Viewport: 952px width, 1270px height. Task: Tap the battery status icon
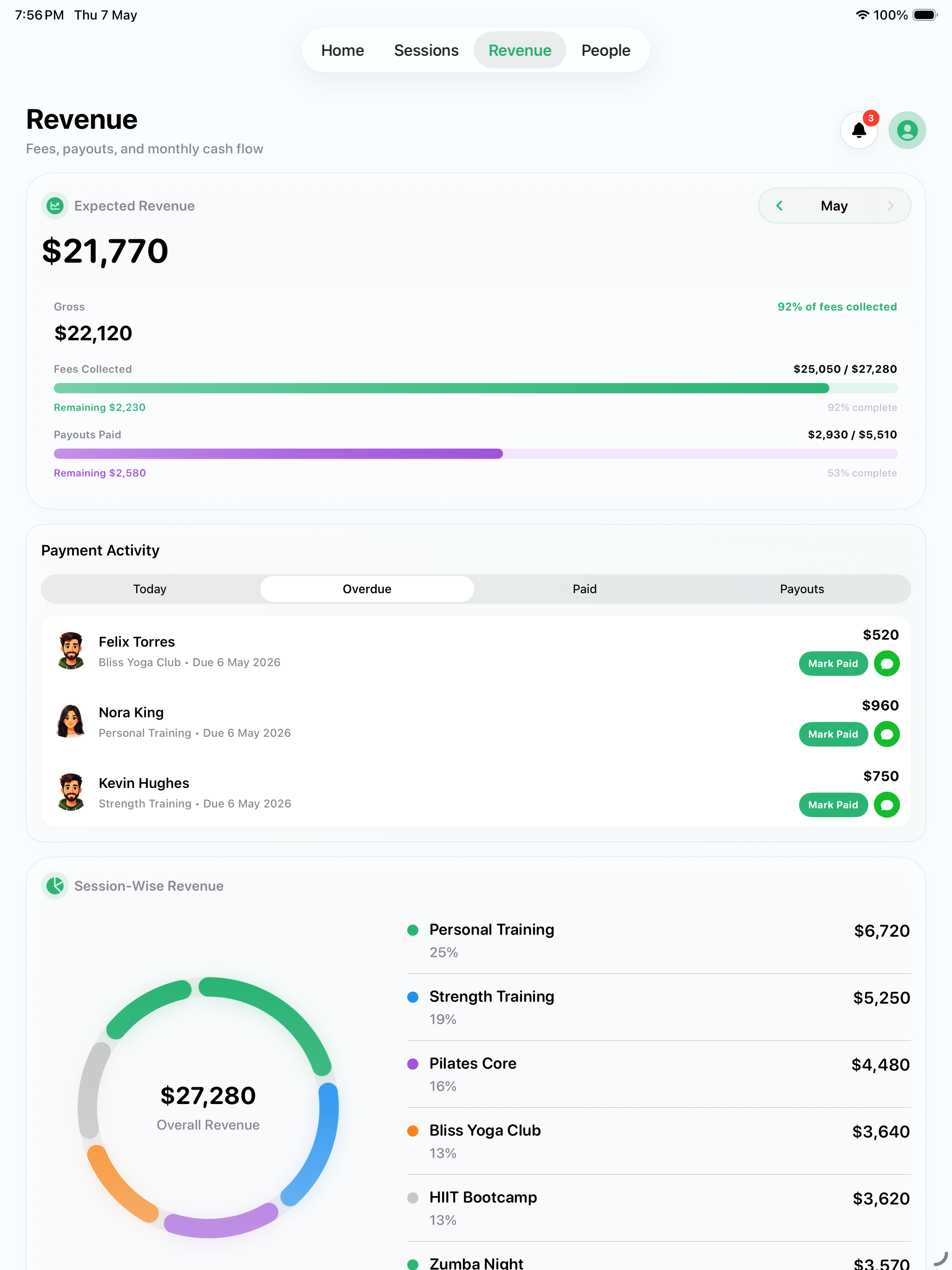click(x=925, y=15)
